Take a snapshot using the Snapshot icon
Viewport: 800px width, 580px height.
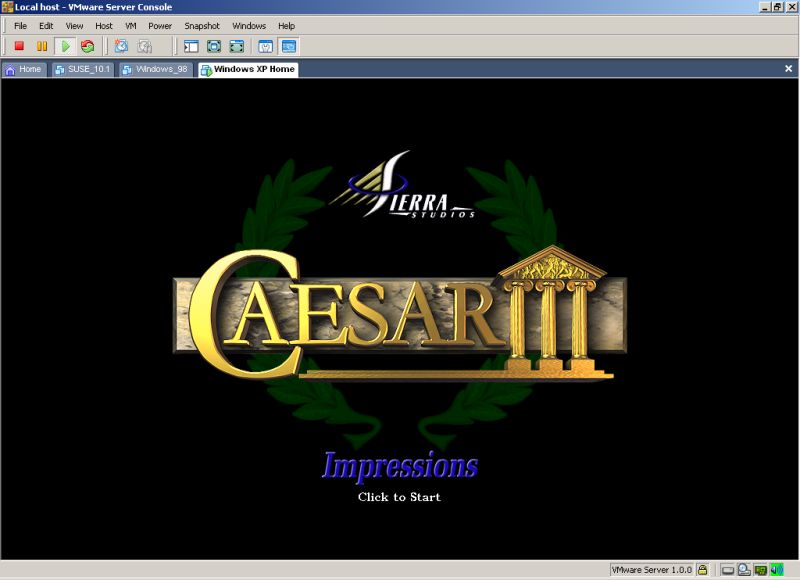pyautogui.click(x=121, y=46)
